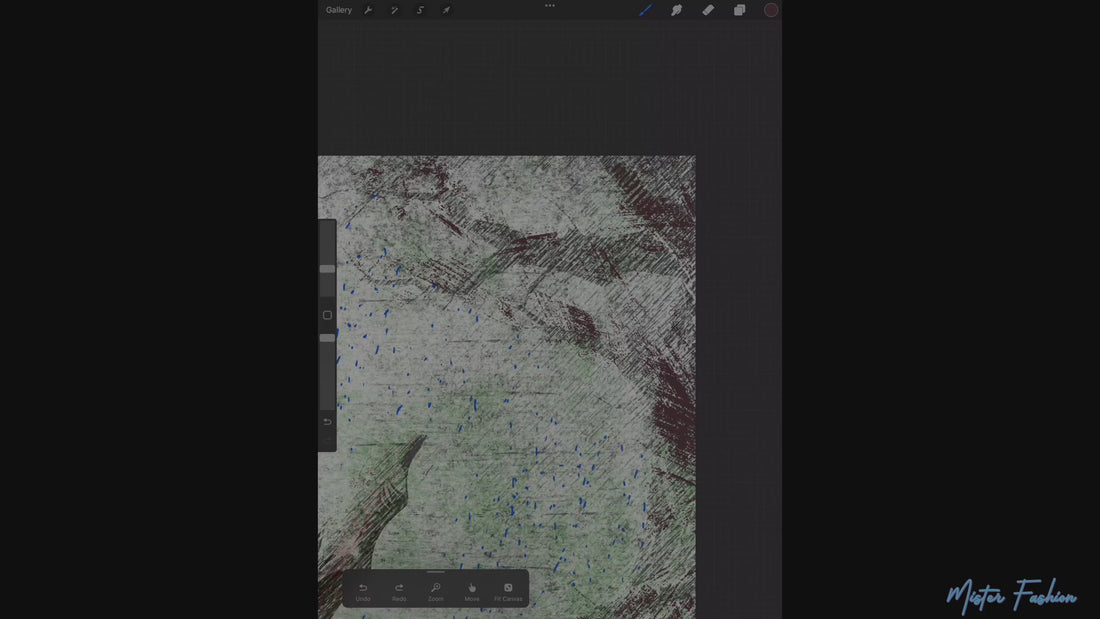Select the Smudge tool
1100x619 pixels.
coord(676,10)
